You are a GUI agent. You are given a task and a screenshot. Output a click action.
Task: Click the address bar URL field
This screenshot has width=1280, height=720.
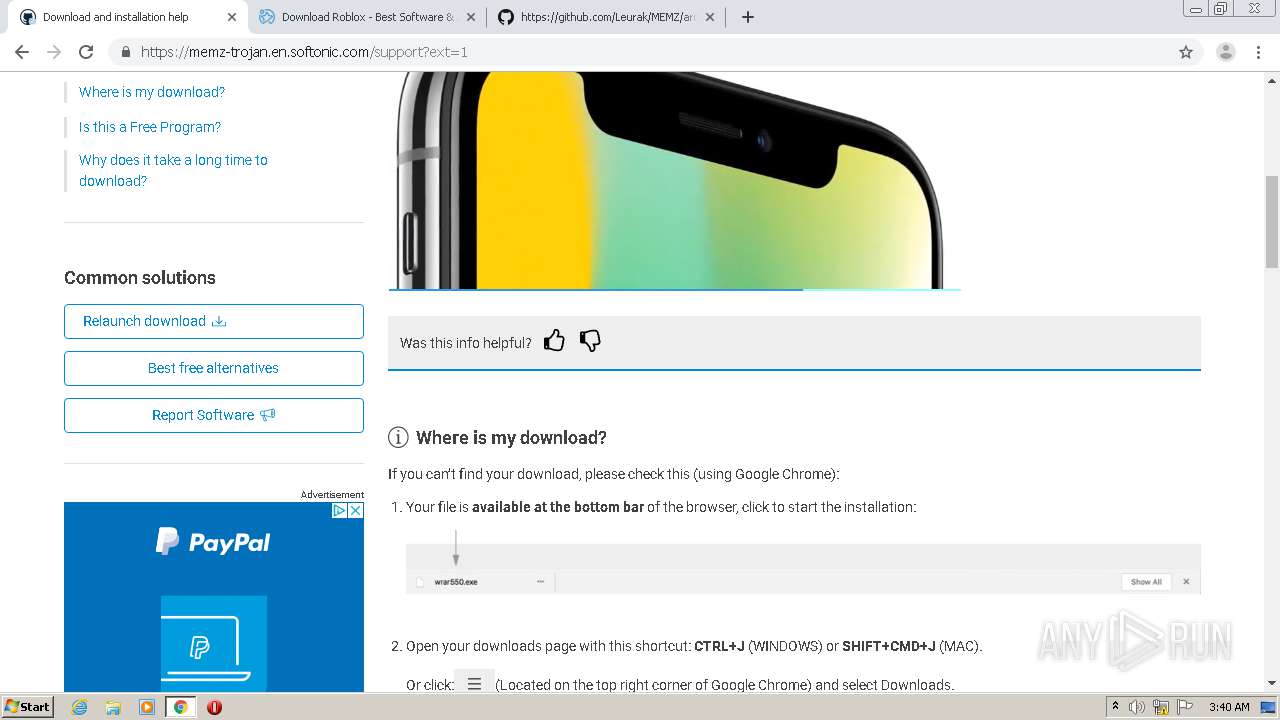click(x=640, y=52)
